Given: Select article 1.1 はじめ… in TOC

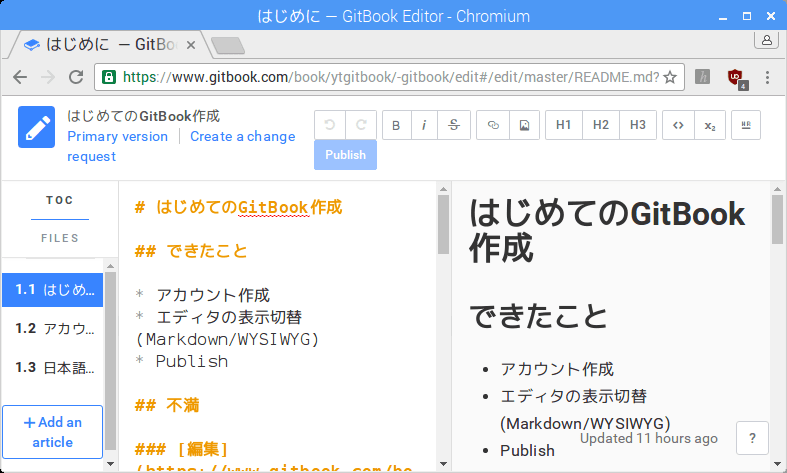Looking at the screenshot, I should [53, 290].
